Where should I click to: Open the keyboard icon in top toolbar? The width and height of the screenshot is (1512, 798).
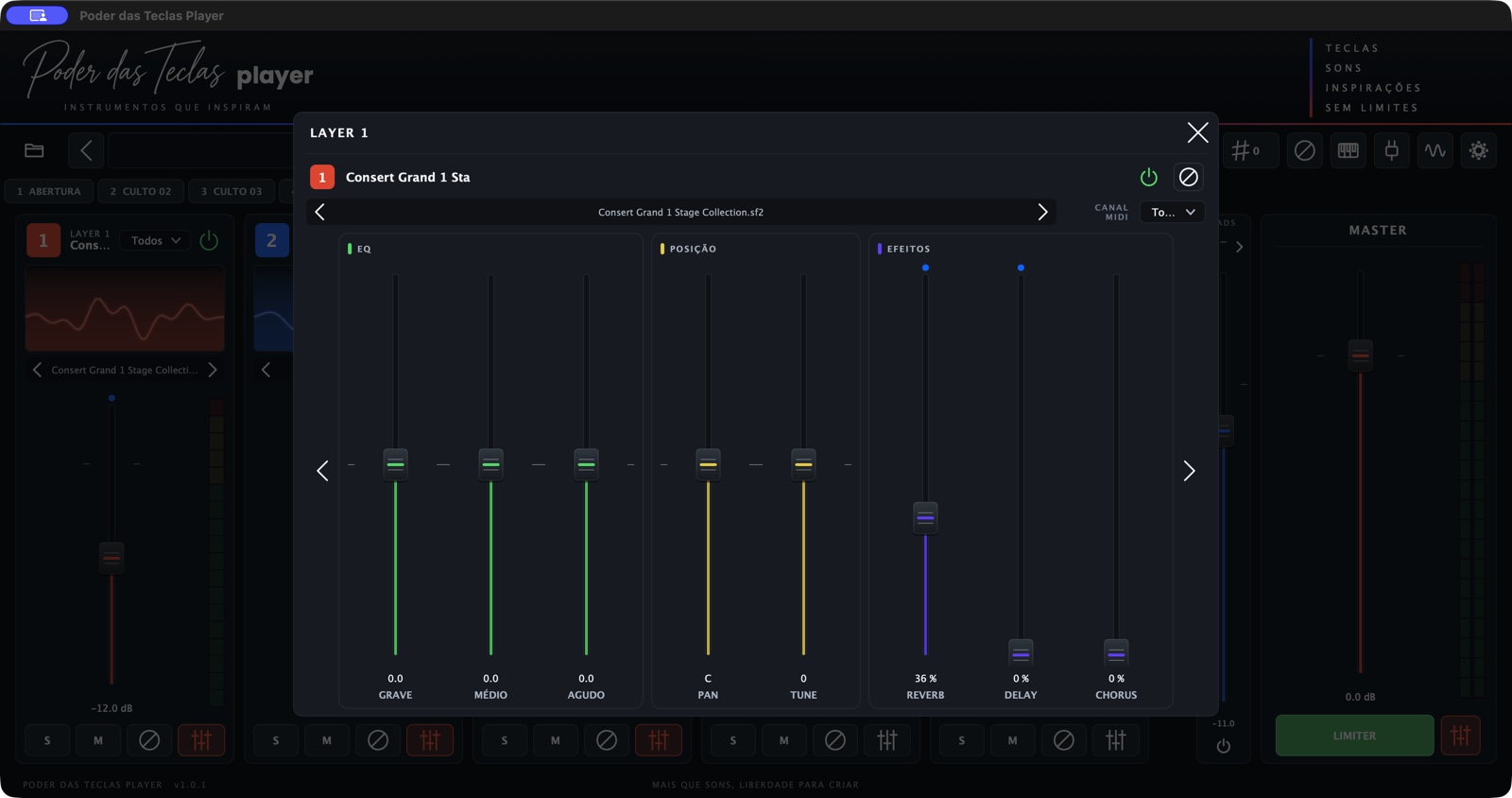(x=1349, y=150)
